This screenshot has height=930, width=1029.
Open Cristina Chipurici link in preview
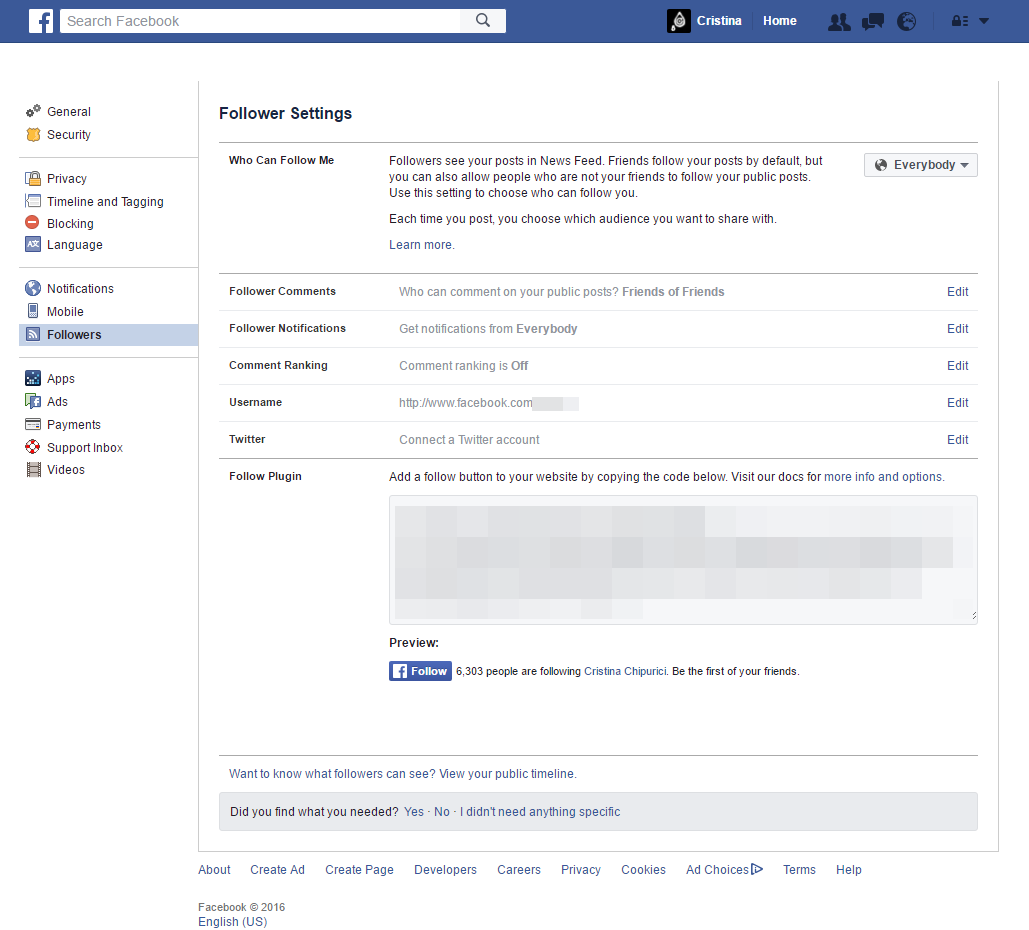pos(625,671)
